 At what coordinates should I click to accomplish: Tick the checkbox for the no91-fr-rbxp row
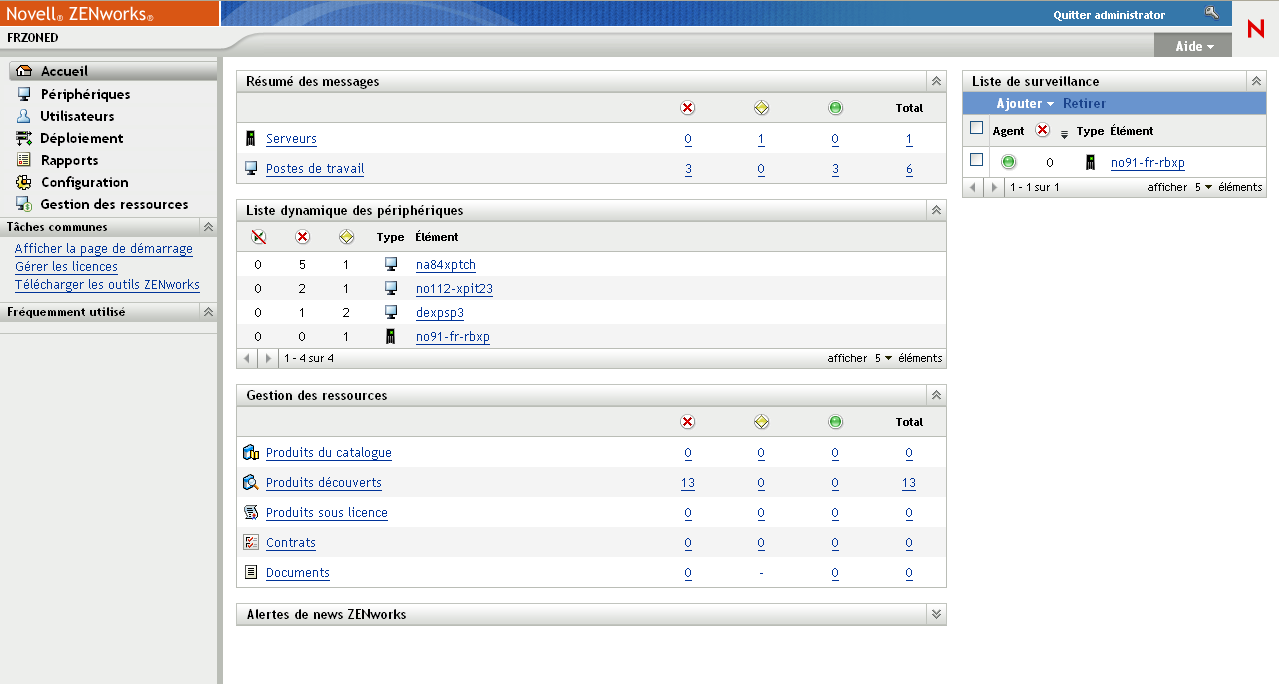click(977, 160)
